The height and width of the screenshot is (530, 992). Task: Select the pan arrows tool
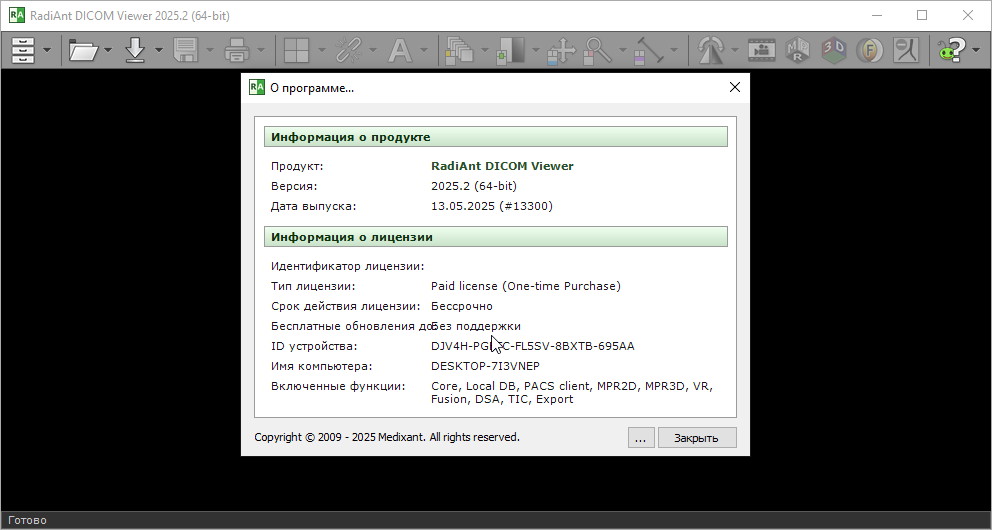point(561,50)
